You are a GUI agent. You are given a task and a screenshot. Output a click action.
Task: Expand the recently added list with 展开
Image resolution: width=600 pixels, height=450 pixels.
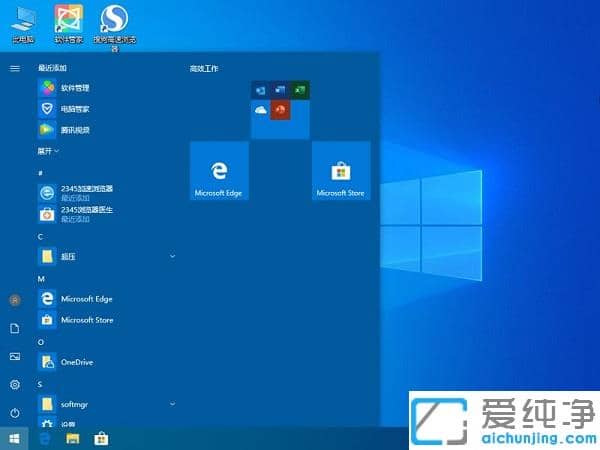(x=48, y=151)
